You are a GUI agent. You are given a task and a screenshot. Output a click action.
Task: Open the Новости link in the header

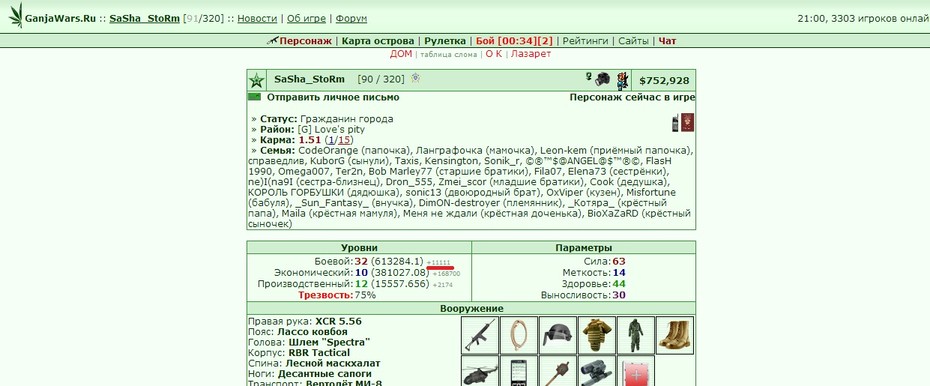[257, 18]
